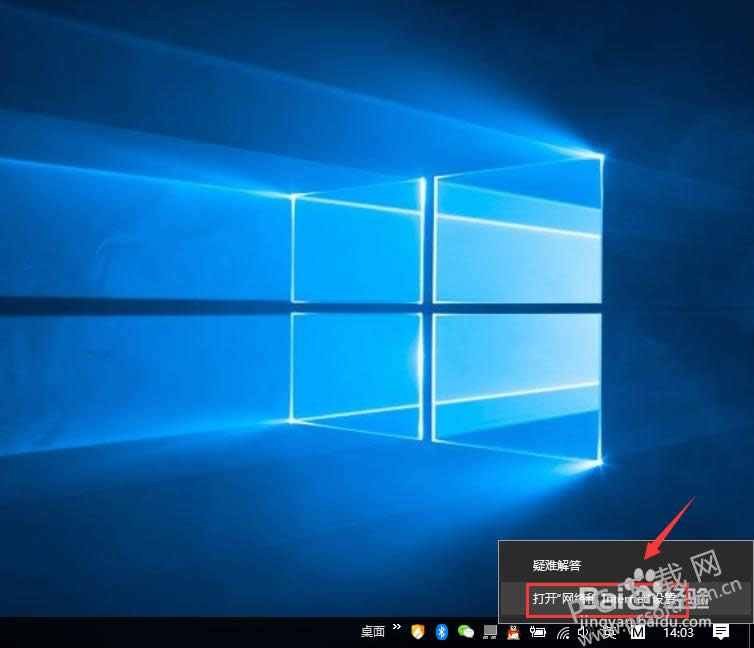Select 疑难解答 in the context menu
This screenshot has height=648, width=754.
click(557, 566)
